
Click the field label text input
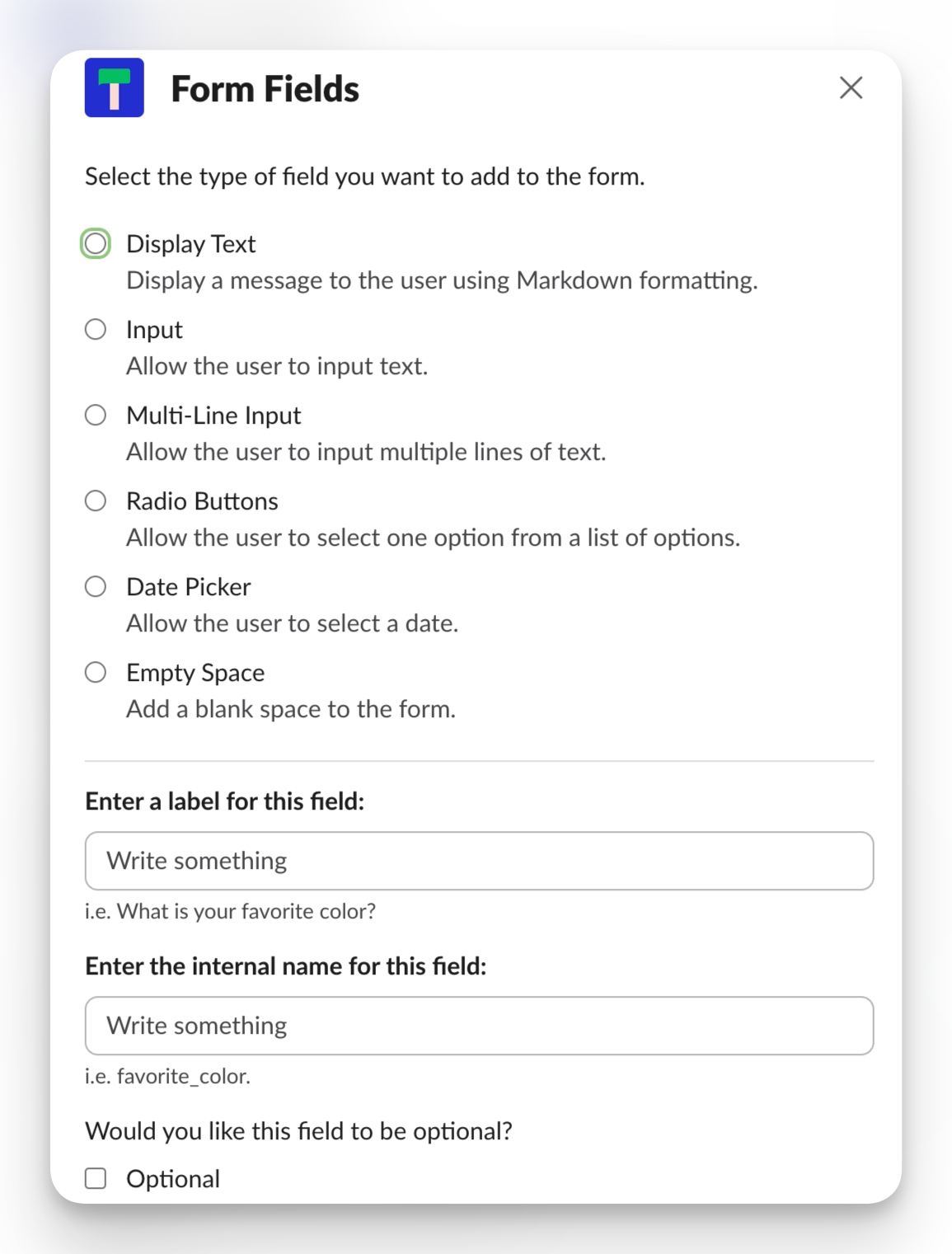click(479, 861)
